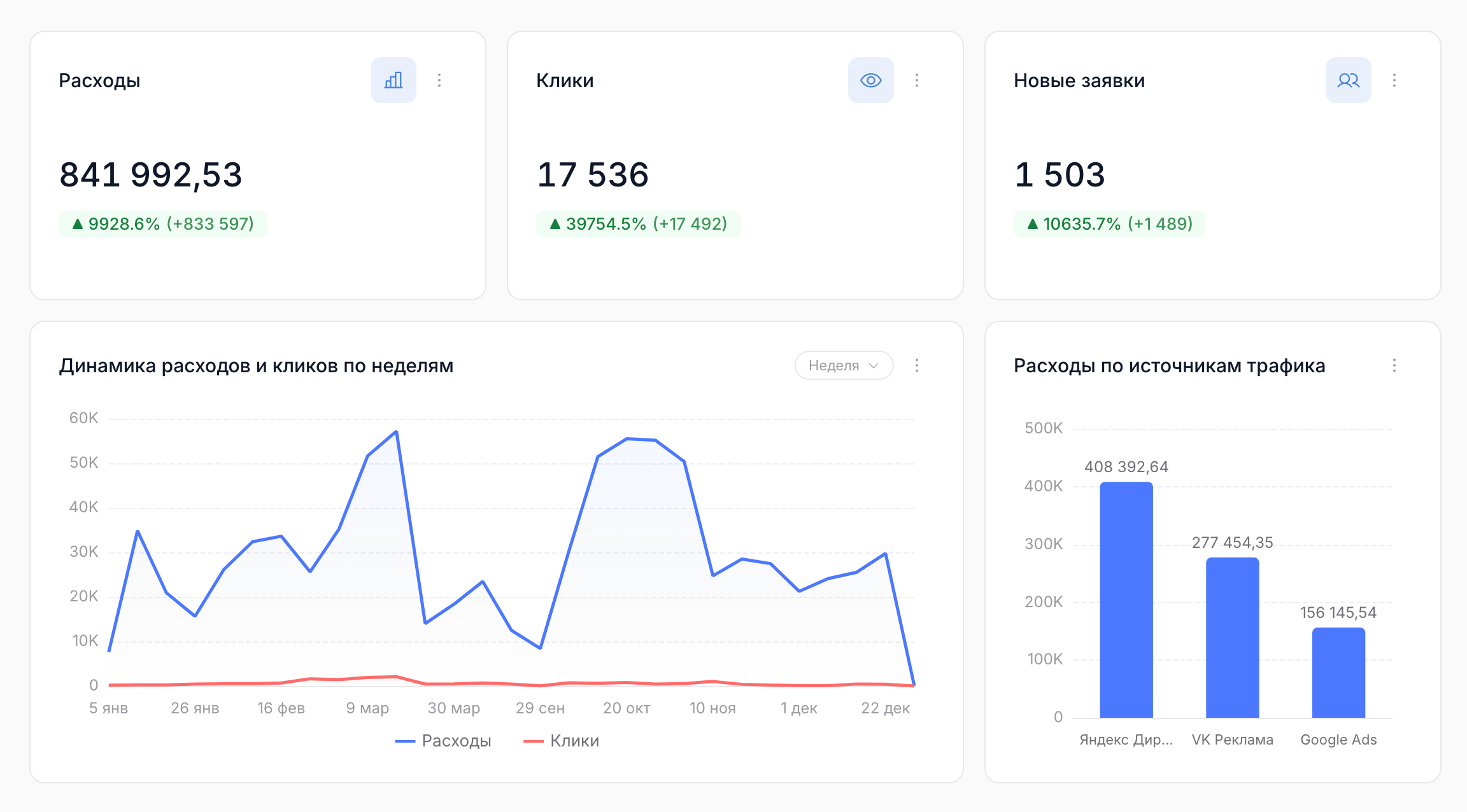Click the 408 392,64 bar label
Viewport: 1467px width, 812px height.
pyautogui.click(x=1126, y=467)
